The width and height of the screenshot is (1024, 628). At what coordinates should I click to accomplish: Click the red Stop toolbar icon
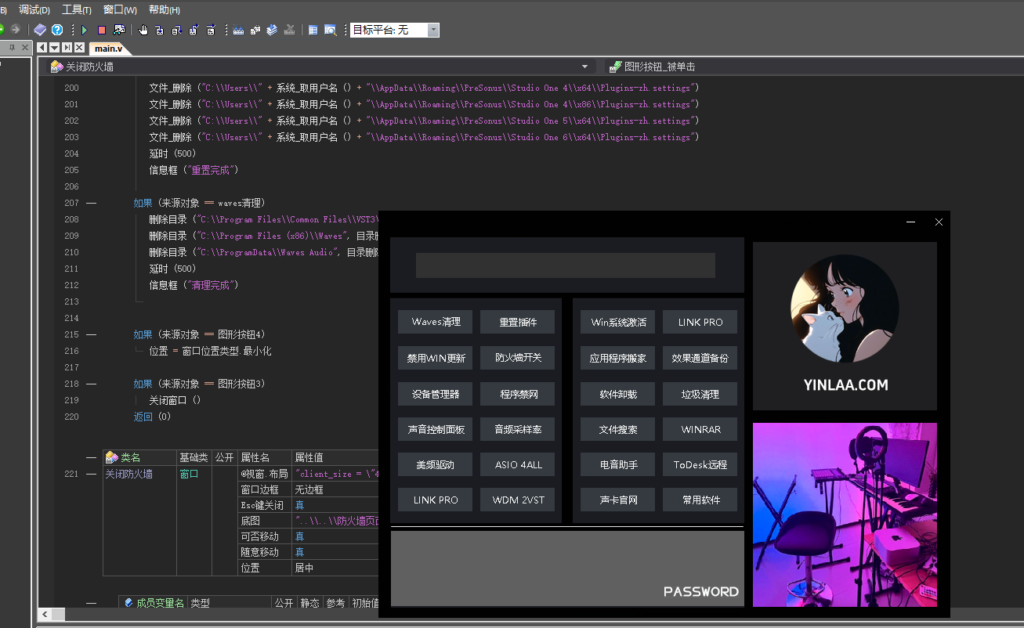pyautogui.click(x=101, y=30)
